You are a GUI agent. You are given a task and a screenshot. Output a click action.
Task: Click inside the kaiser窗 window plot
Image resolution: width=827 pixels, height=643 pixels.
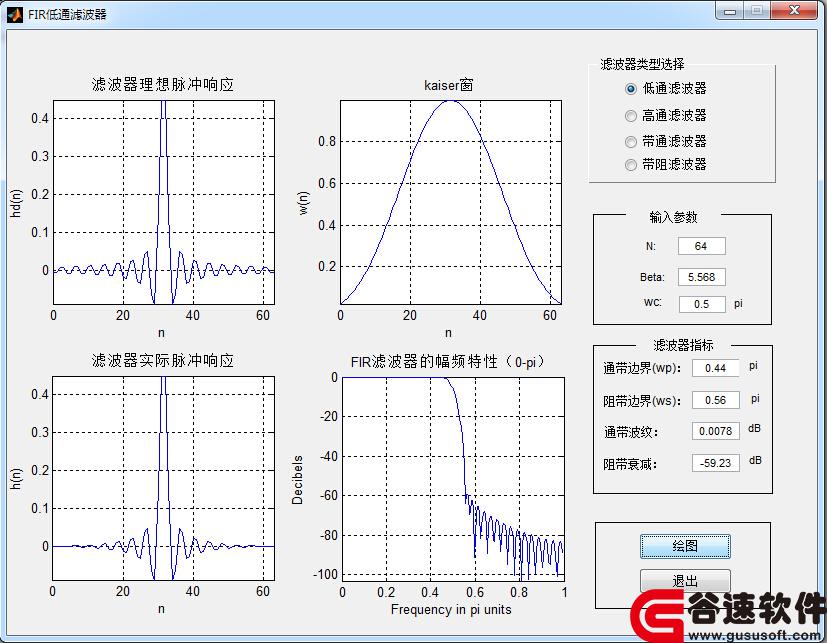pyautogui.click(x=451, y=202)
